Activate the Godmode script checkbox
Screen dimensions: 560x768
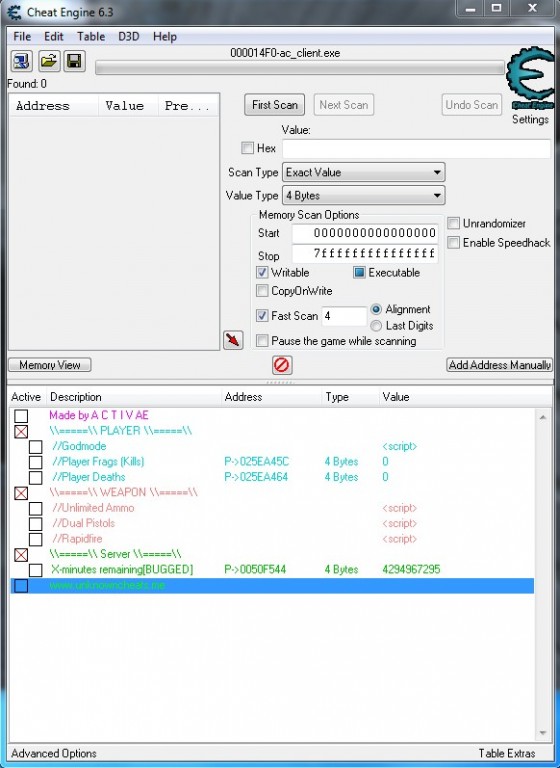35,447
